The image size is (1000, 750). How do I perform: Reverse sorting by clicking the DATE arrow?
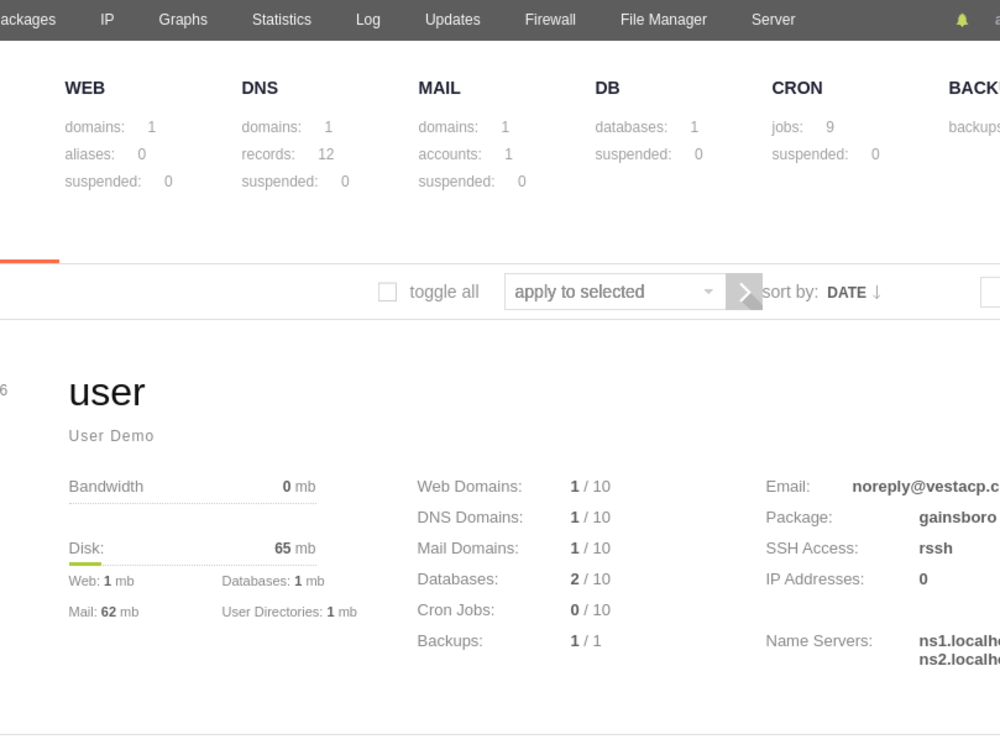click(877, 292)
